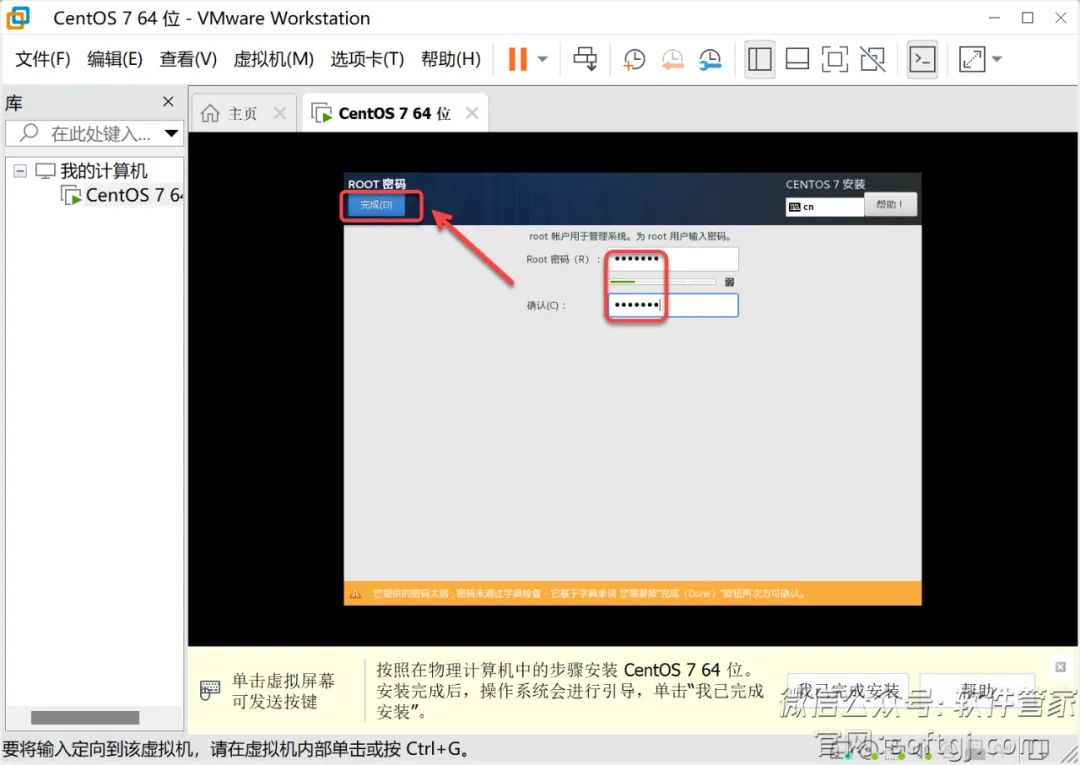This screenshot has width=1080, height=765.
Task: Close the VMware Workstation window
Action: click(1061, 18)
